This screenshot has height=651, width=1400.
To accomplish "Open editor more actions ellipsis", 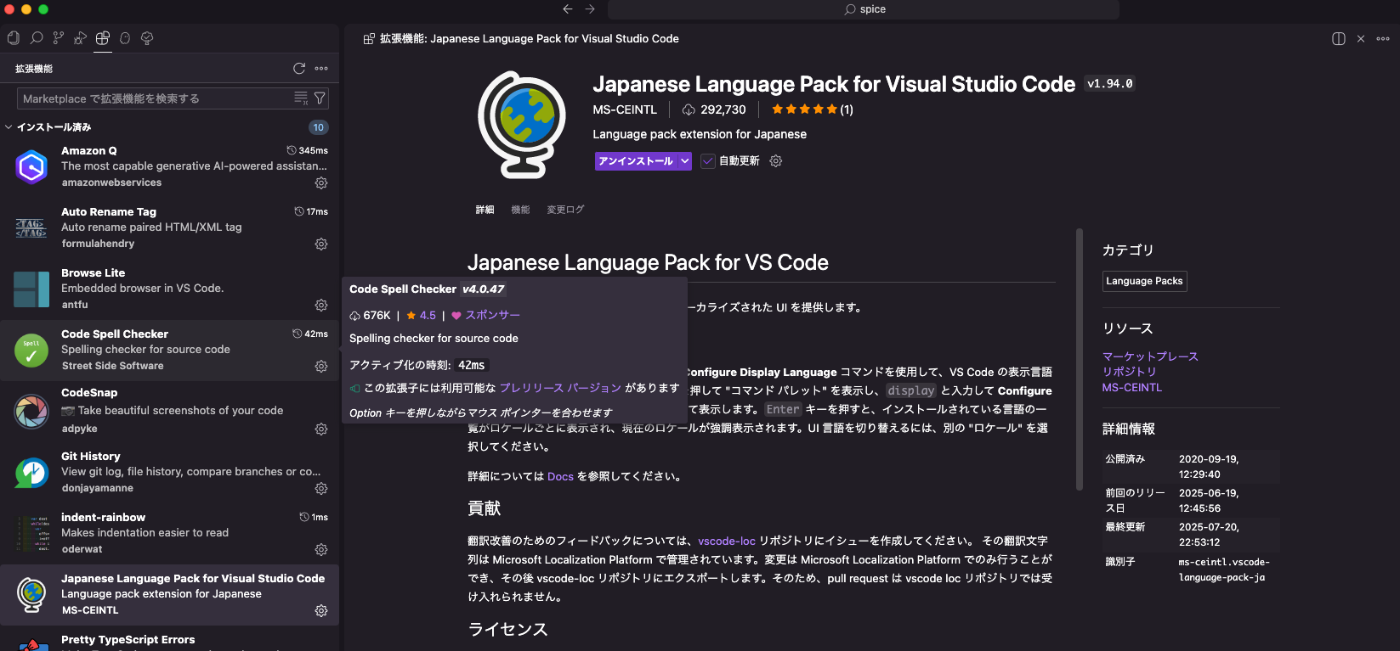I will (1383, 39).
